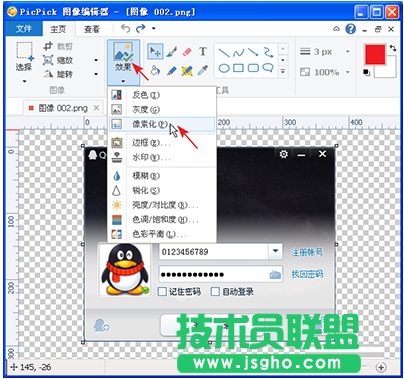Choose the rounded rectangle shape
The width and height of the screenshot is (404, 379).
253,68
